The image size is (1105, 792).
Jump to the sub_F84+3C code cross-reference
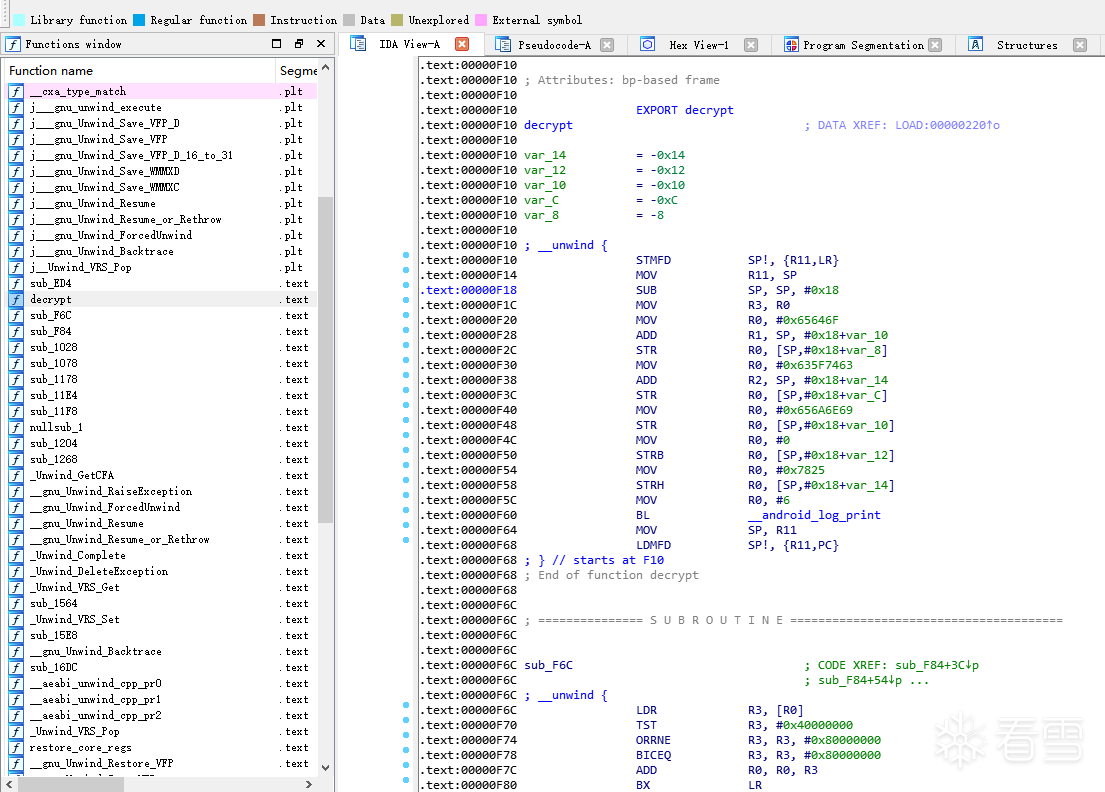929,665
